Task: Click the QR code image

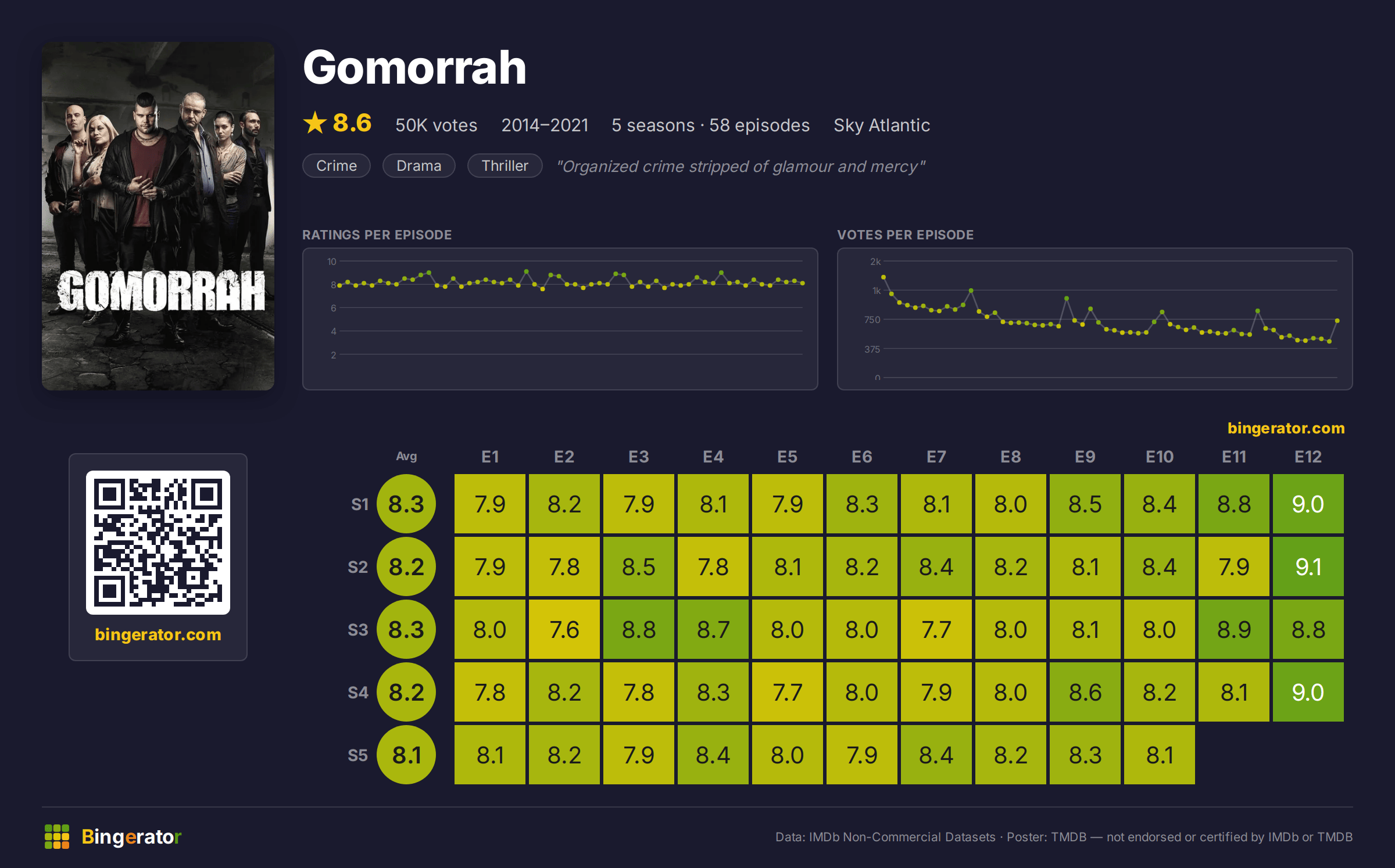Action: pos(158,543)
